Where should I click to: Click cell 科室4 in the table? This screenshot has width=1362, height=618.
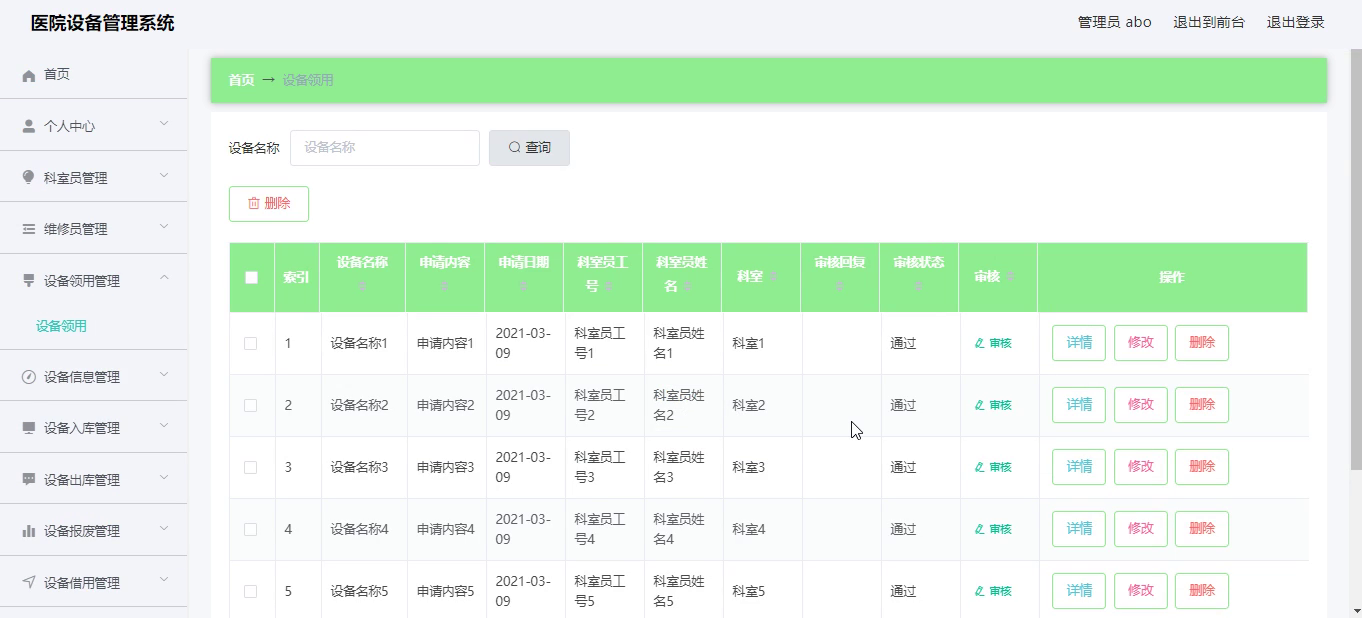[x=748, y=529]
